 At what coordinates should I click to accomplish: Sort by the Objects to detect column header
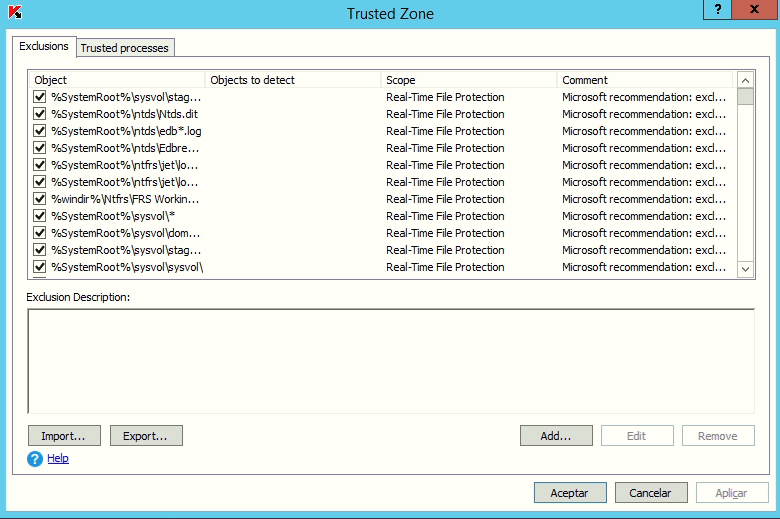point(293,80)
